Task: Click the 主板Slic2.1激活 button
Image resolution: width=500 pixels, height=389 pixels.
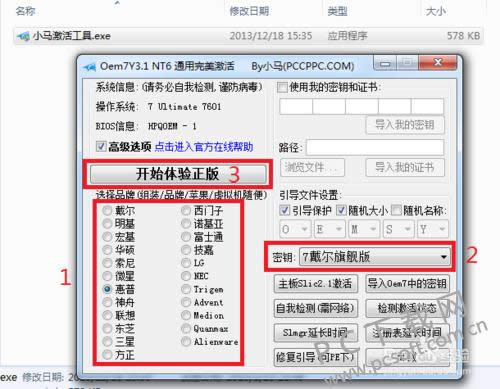Action: click(316, 284)
